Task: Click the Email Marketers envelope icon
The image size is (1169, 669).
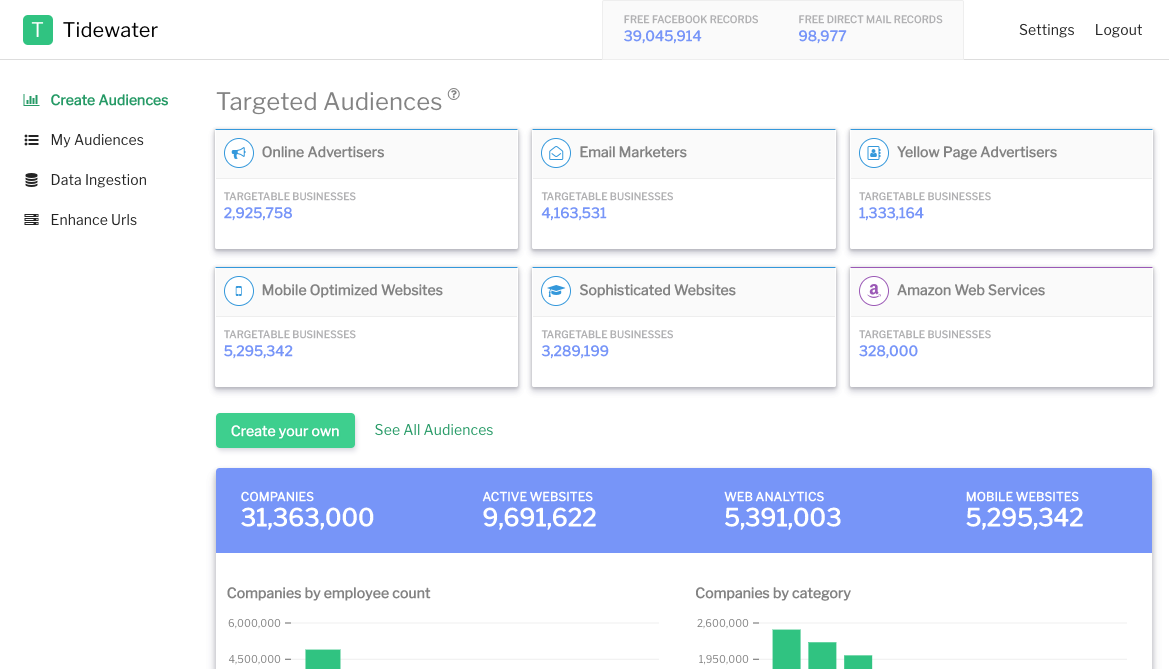Action: click(x=556, y=153)
